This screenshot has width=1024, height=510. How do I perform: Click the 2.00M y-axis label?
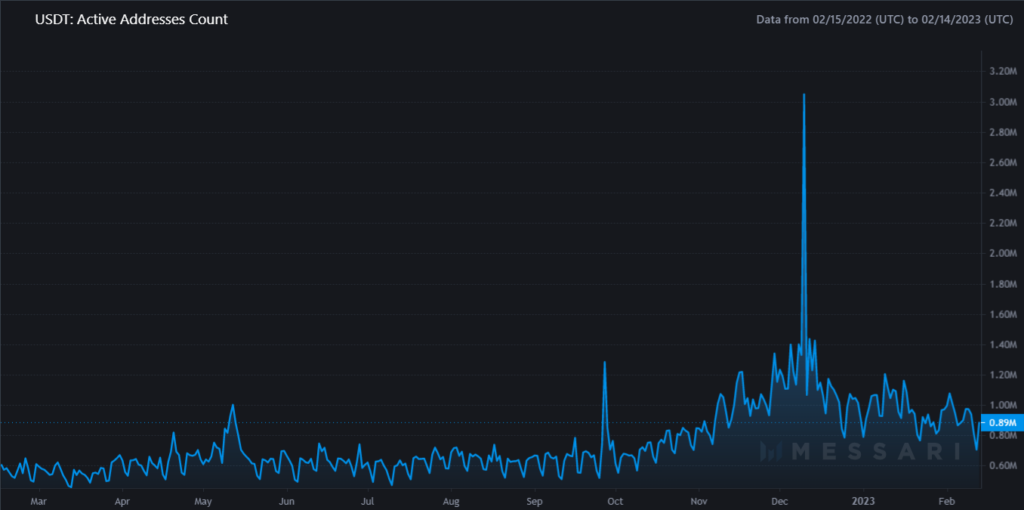(1002, 253)
